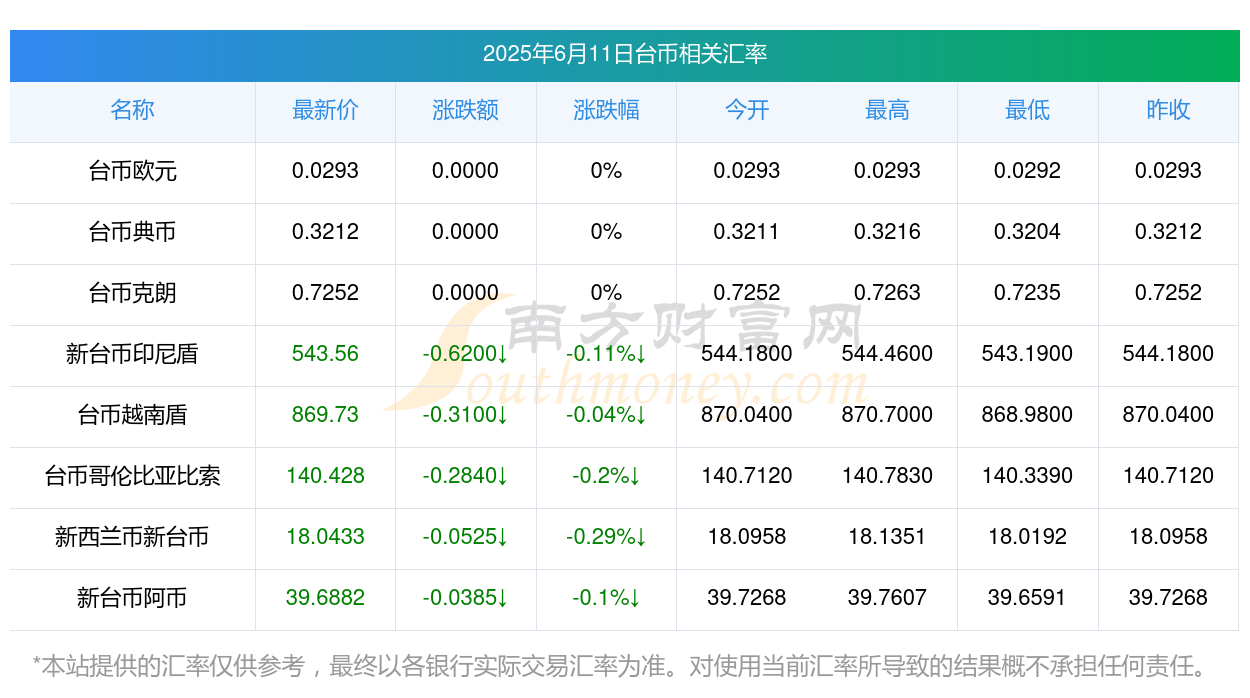Click latest price 39.6882 for 新台币阿币
1250x698 pixels.
[x=325, y=598]
